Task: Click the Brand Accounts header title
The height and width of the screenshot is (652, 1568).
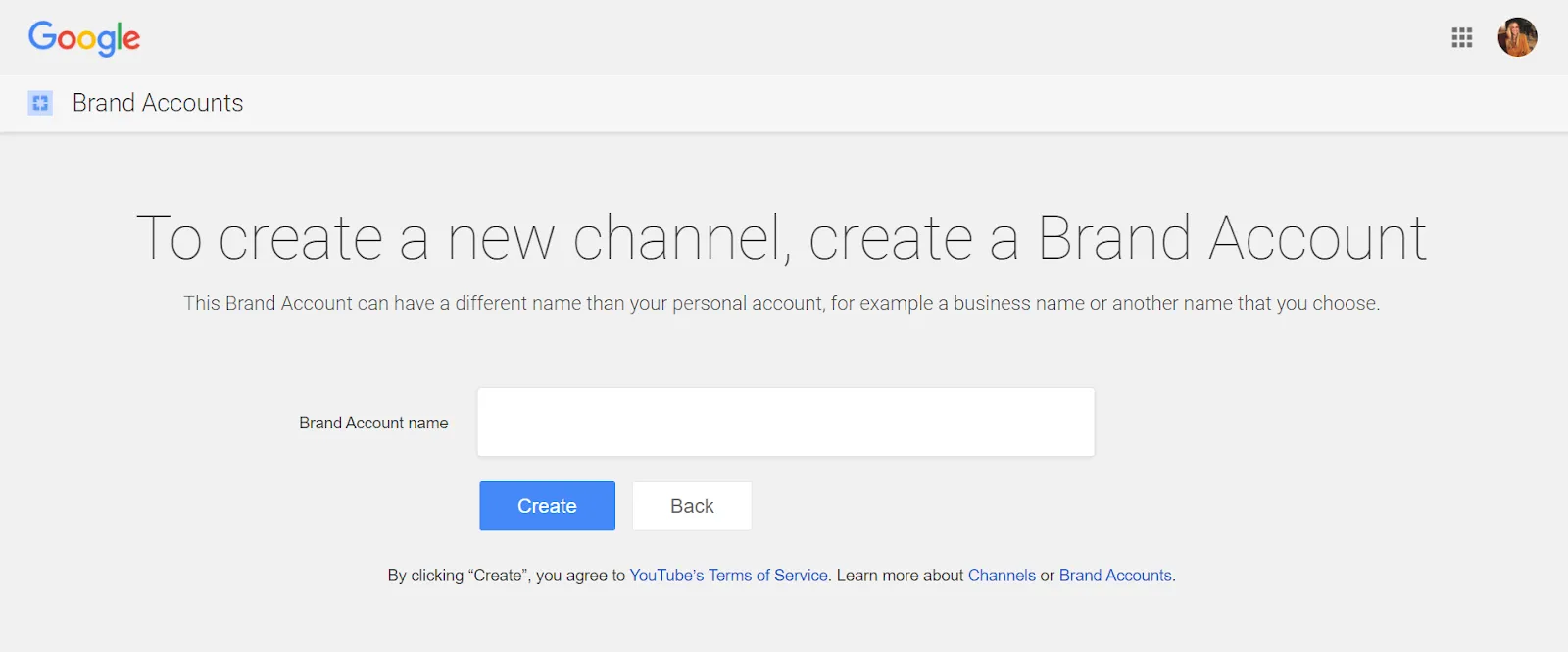Action: 158,103
